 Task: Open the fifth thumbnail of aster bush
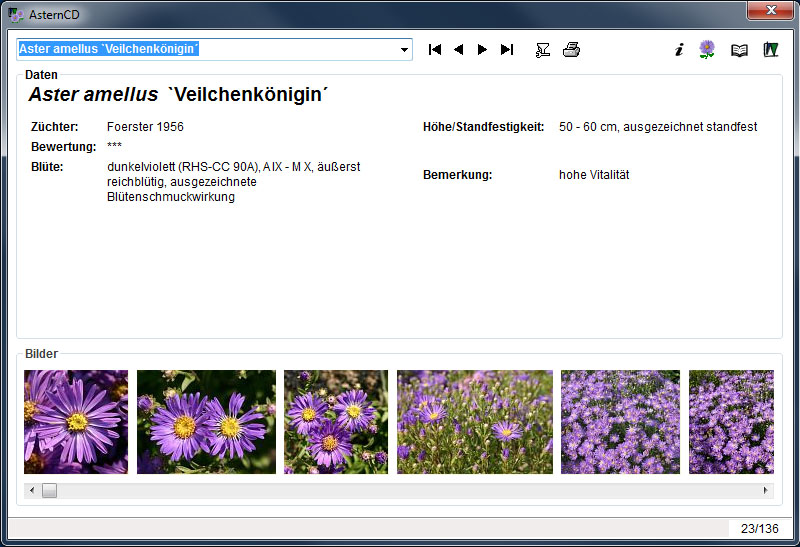pos(620,422)
